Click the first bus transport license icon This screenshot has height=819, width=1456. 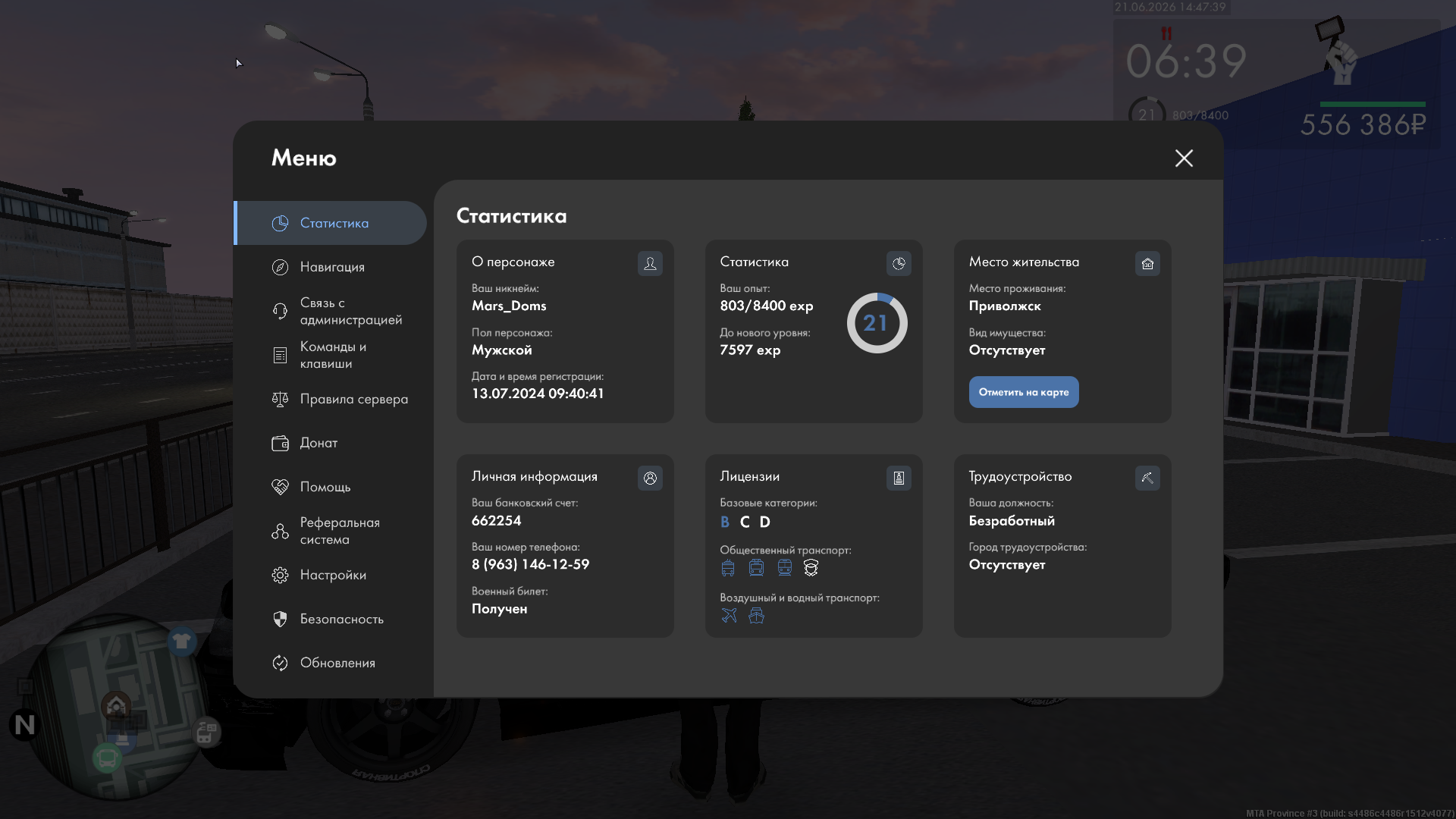coord(728,567)
